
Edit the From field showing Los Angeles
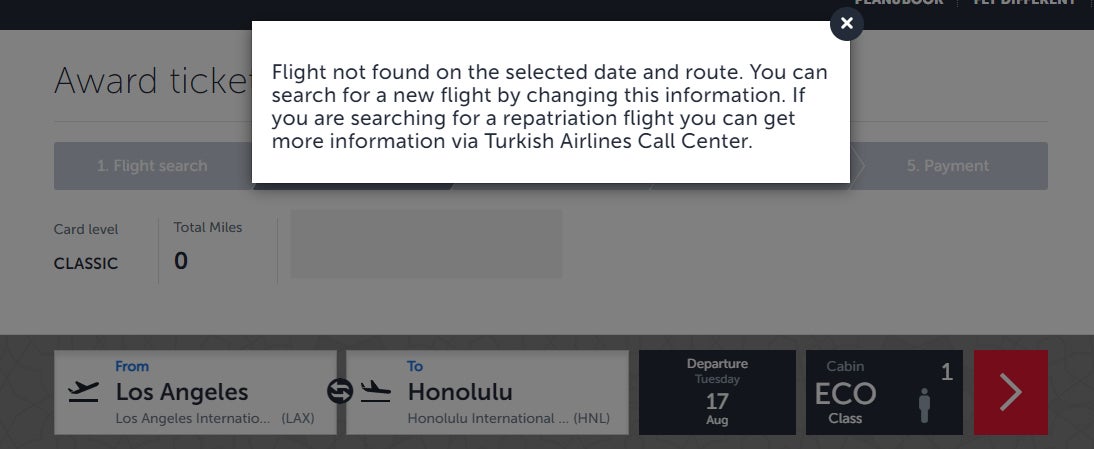click(195, 393)
